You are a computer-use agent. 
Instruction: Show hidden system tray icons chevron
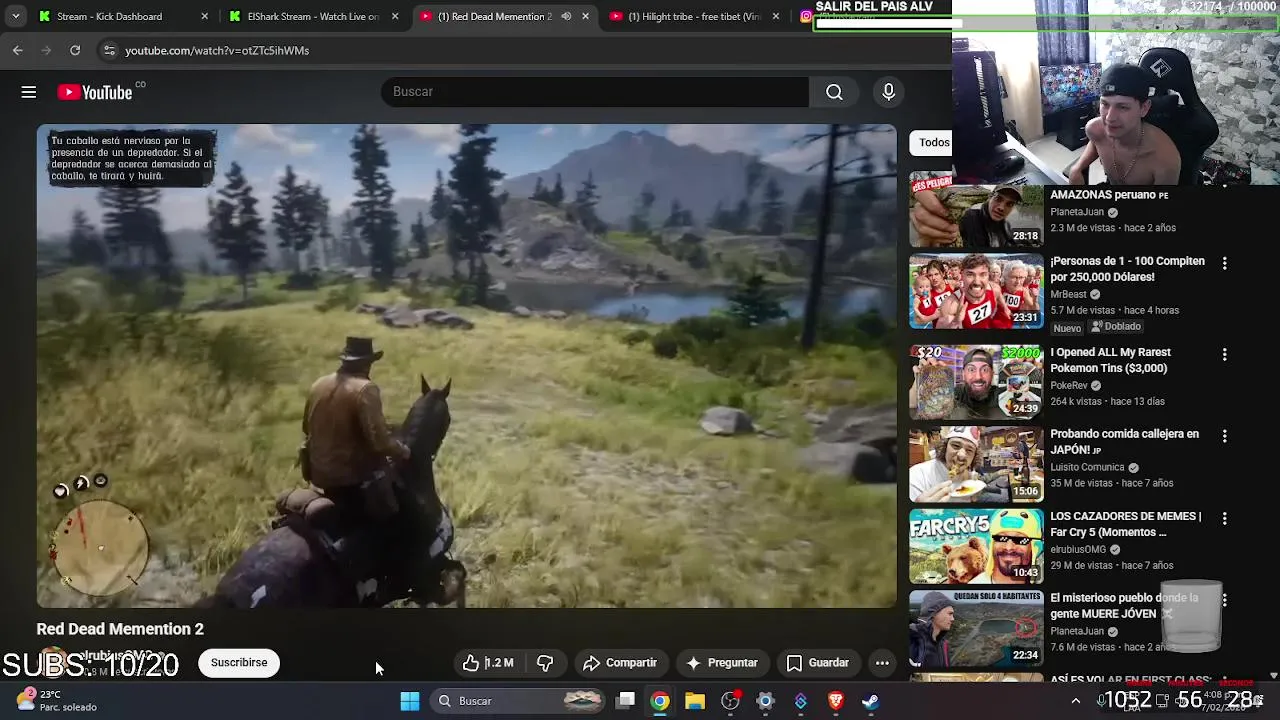1076,701
